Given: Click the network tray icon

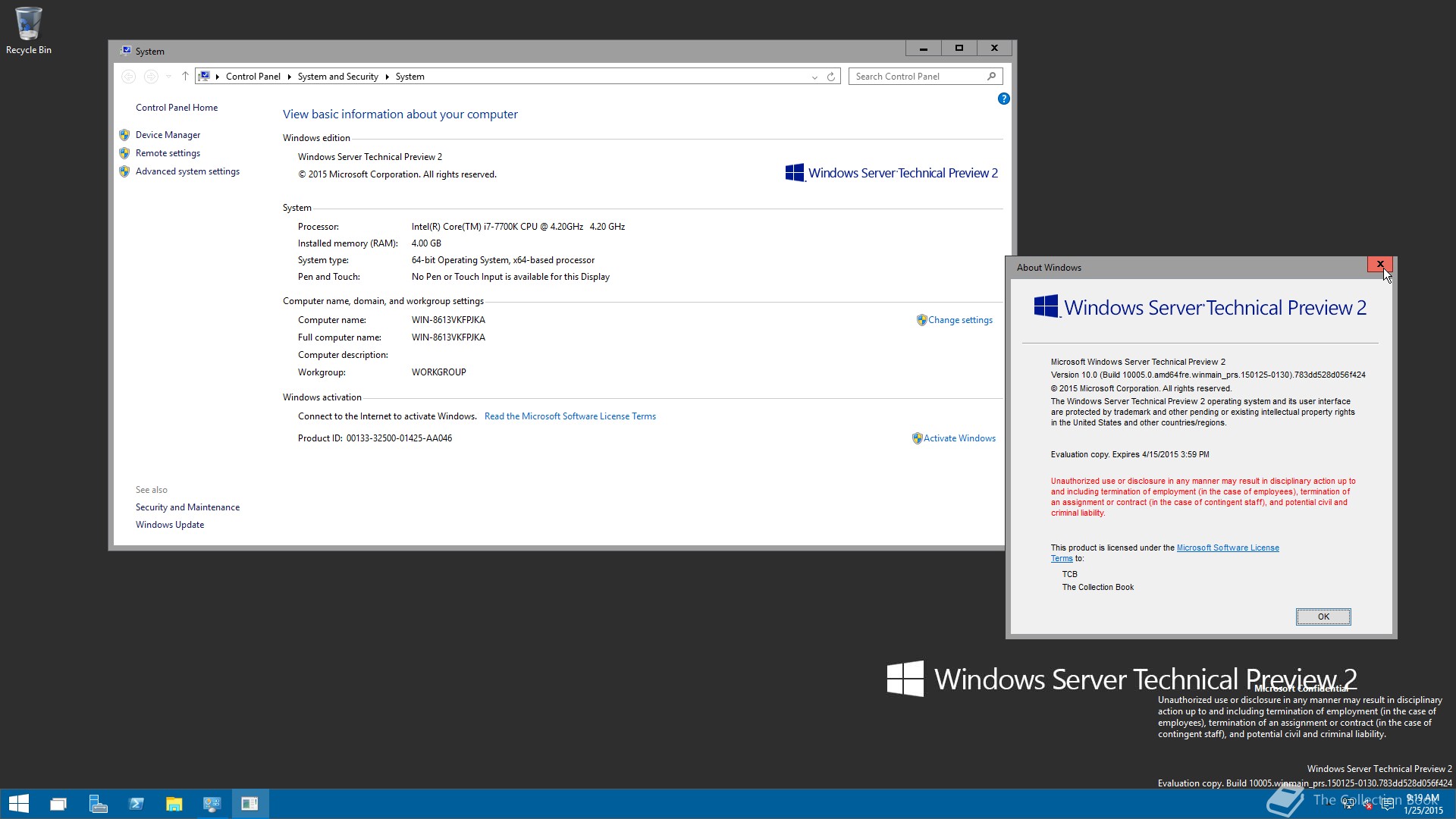Looking at the screenshot, I should [x=1348, y=805].
